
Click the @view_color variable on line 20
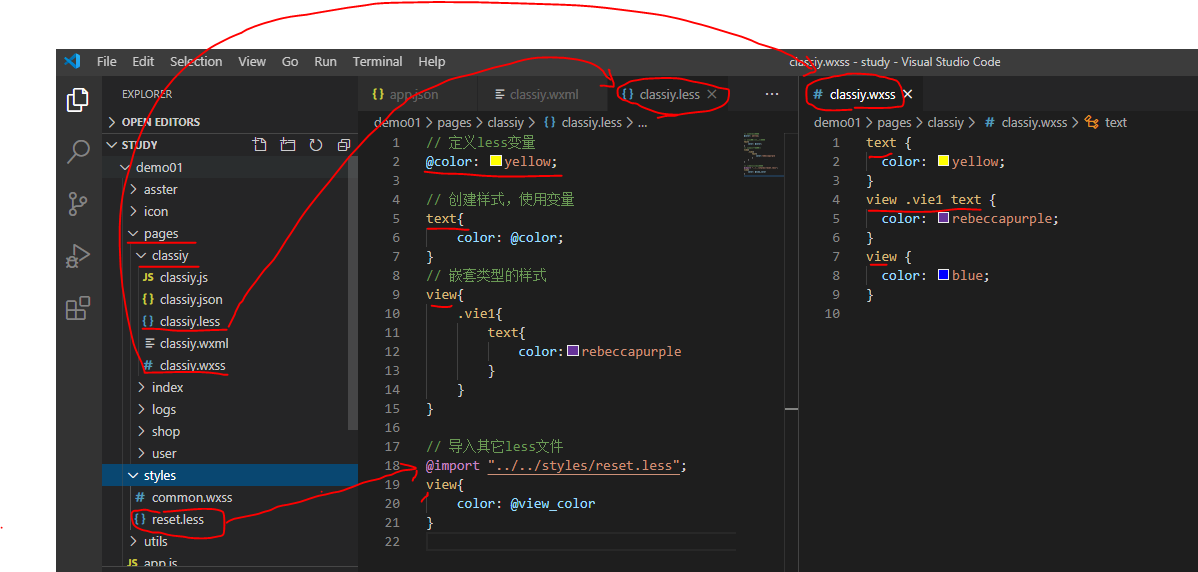click(x=552, y=504)
